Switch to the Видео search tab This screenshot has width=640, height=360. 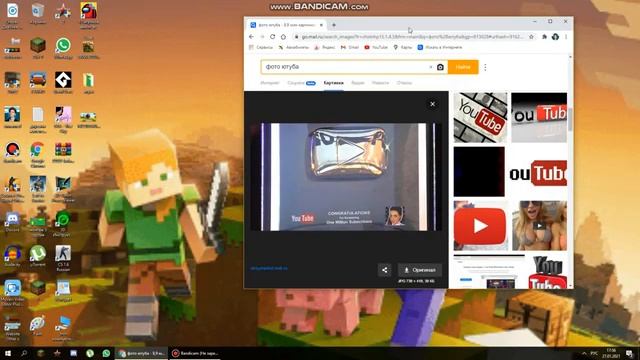(x=358, y=83)
